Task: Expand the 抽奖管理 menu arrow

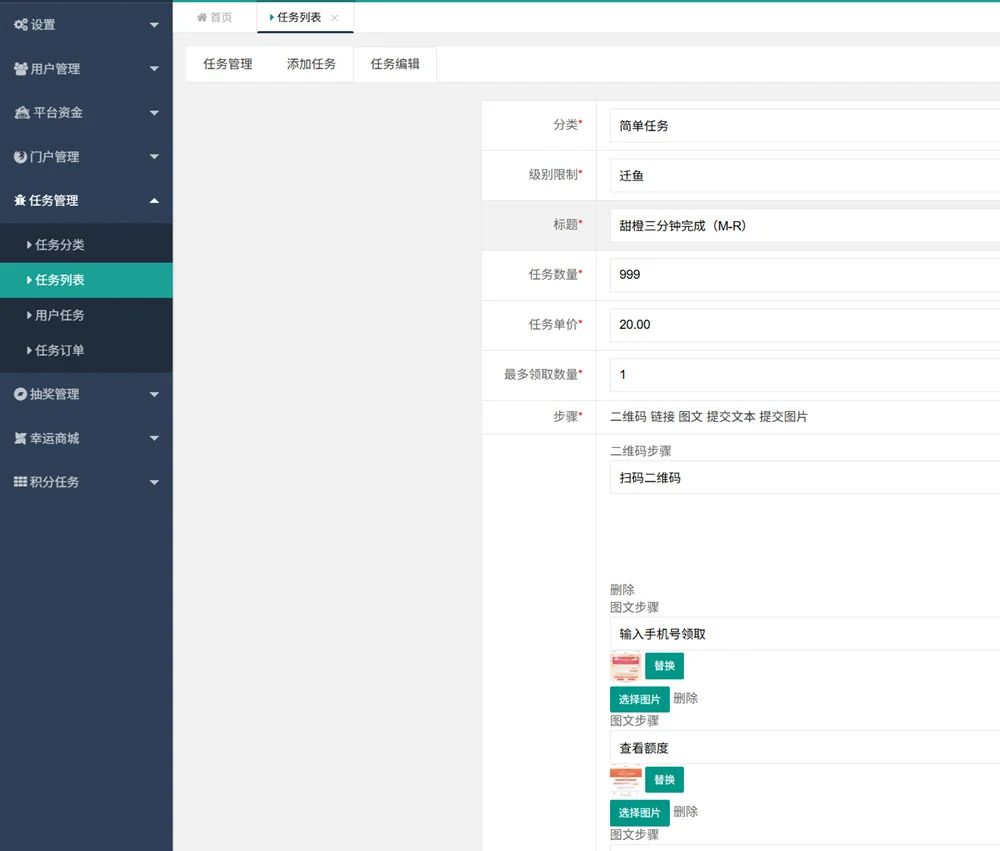Action: [x=154, y=394]
